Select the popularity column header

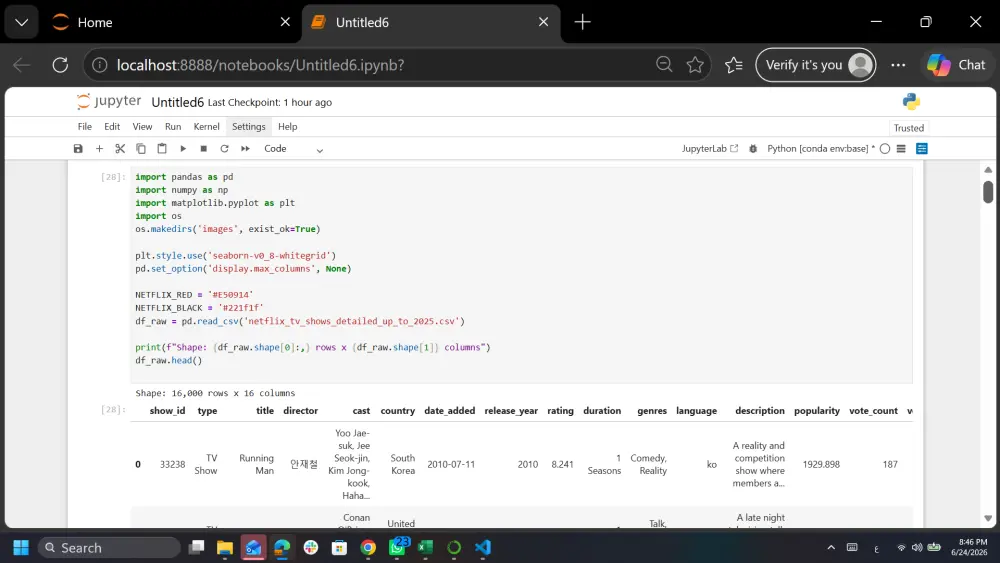click(x=817, y=411)
